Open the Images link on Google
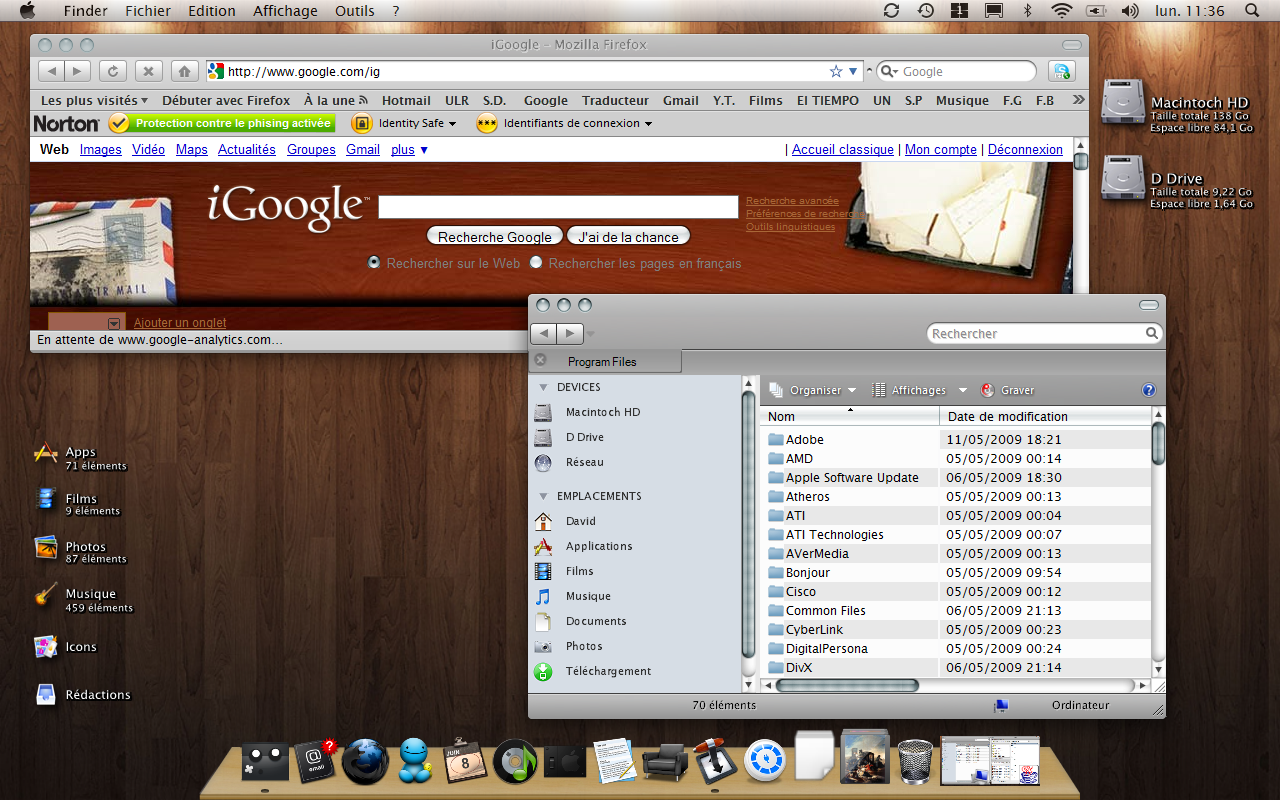 pos(101,150)
